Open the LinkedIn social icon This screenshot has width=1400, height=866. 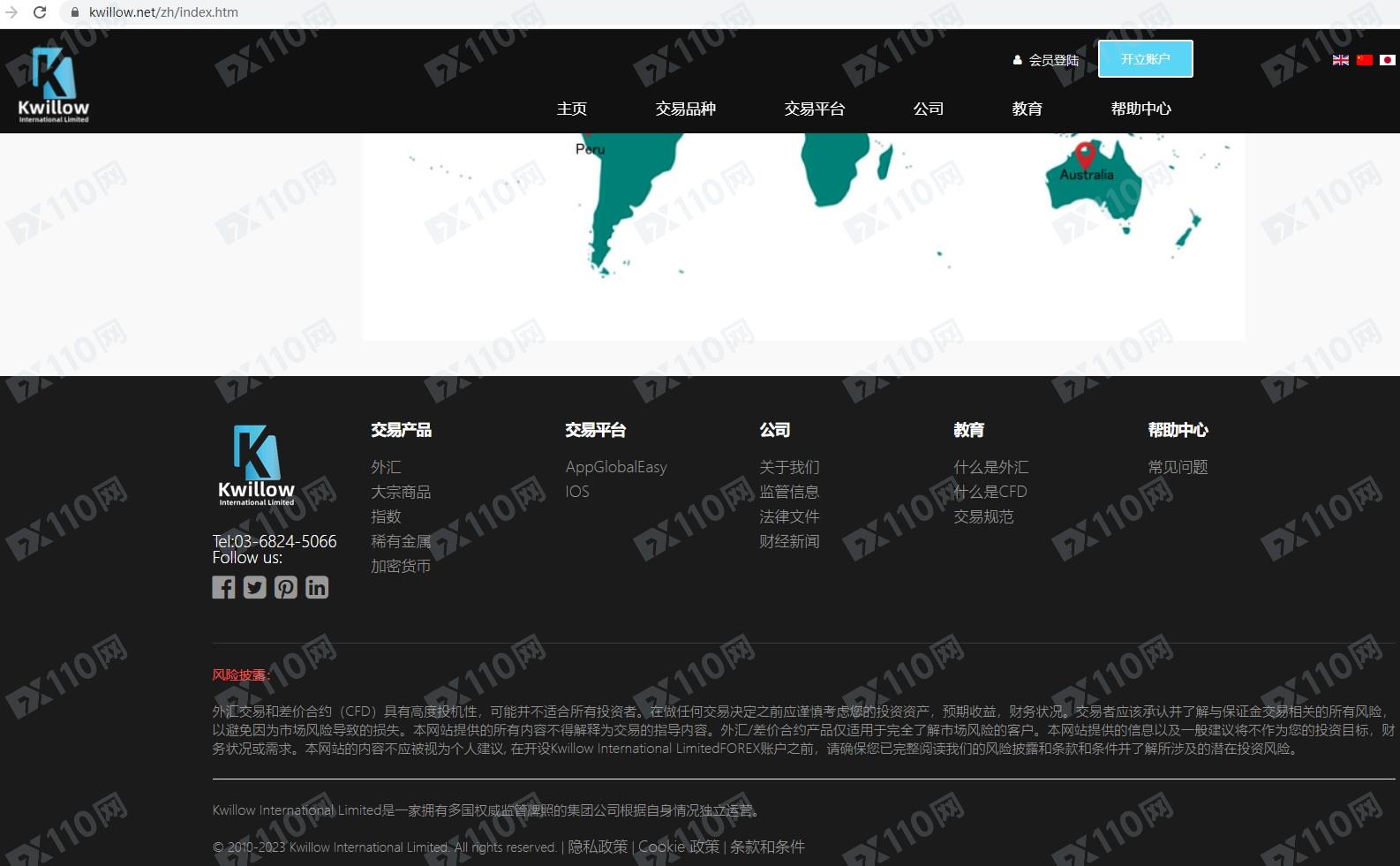317,587
